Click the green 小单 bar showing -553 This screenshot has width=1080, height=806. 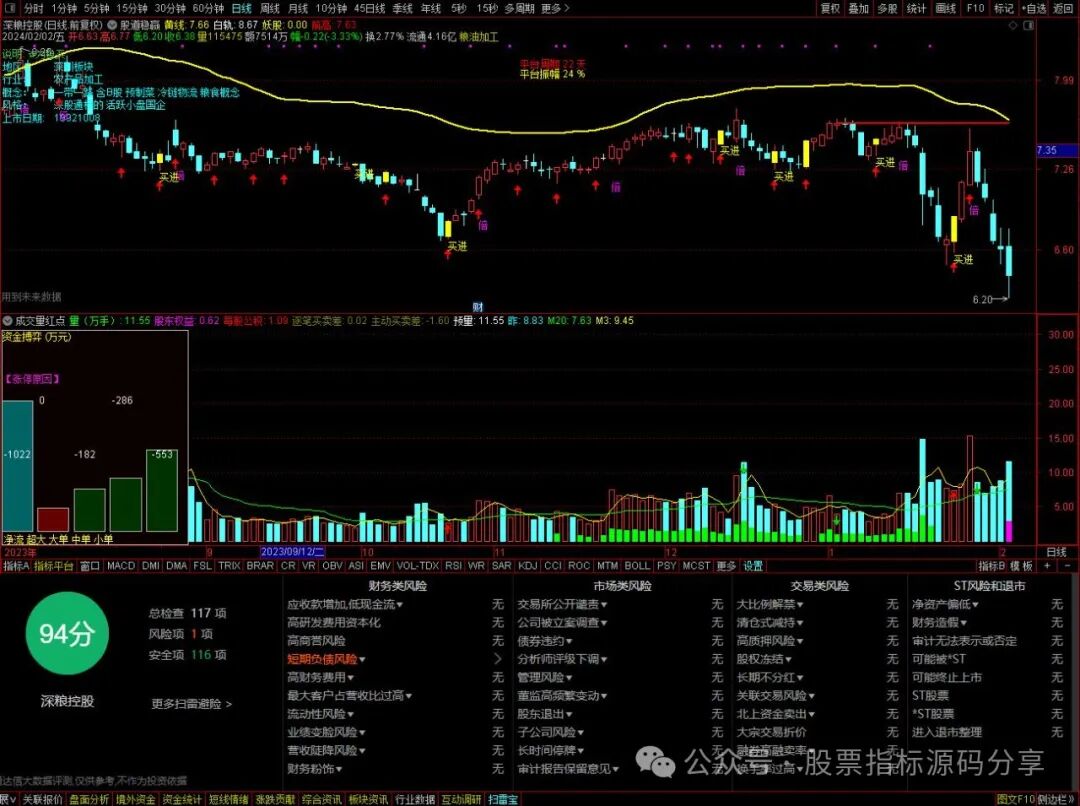point(162,490)
